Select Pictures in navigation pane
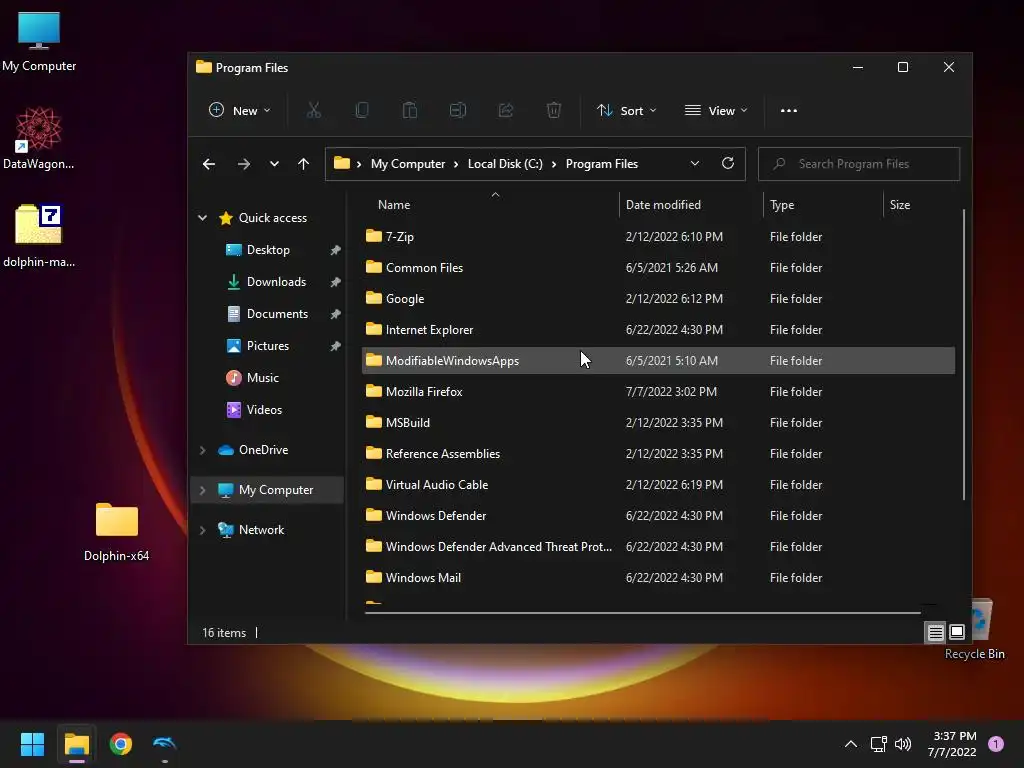Viewport: 1024px width, 768px height. click(x=268, y=346)
